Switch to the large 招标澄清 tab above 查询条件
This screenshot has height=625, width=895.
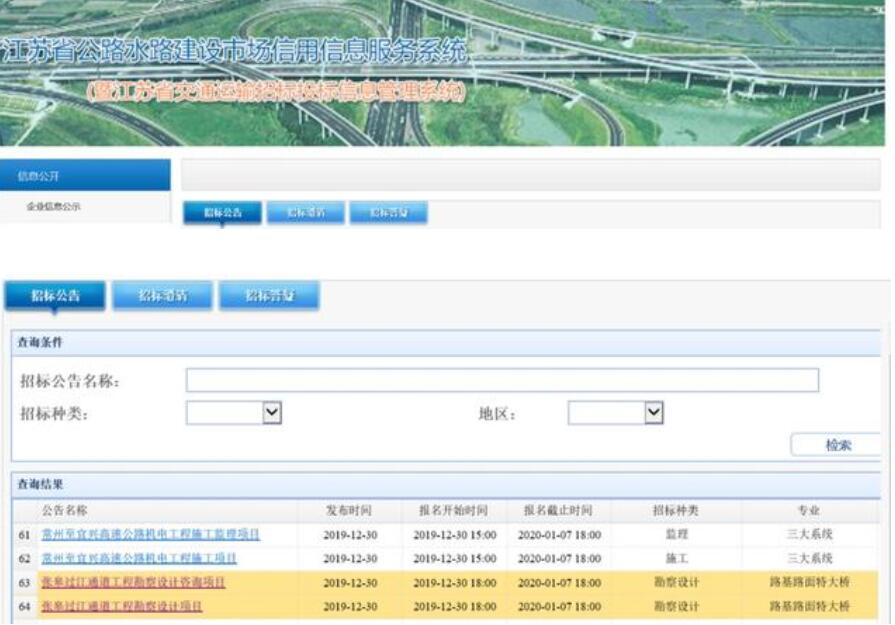click(x=162, y=296)
